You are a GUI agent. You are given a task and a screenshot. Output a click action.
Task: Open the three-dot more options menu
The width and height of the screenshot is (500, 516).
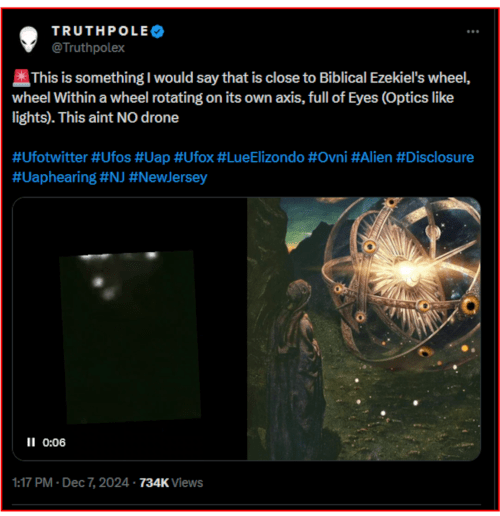pos(473,32)
